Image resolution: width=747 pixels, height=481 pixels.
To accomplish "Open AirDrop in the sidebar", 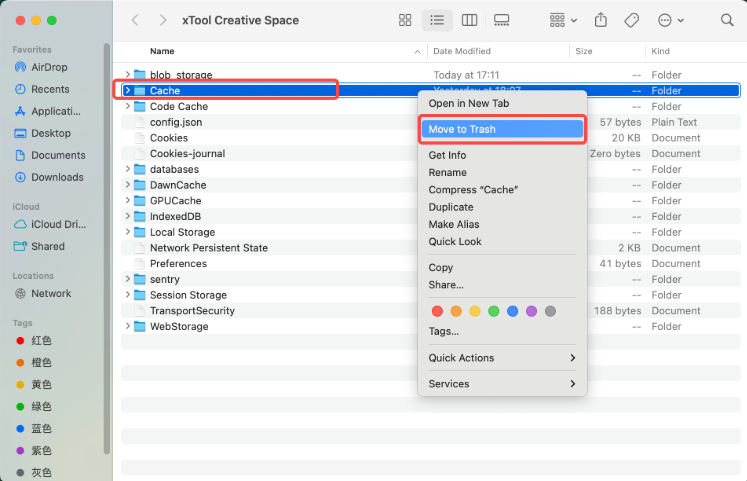I will 41,67.
